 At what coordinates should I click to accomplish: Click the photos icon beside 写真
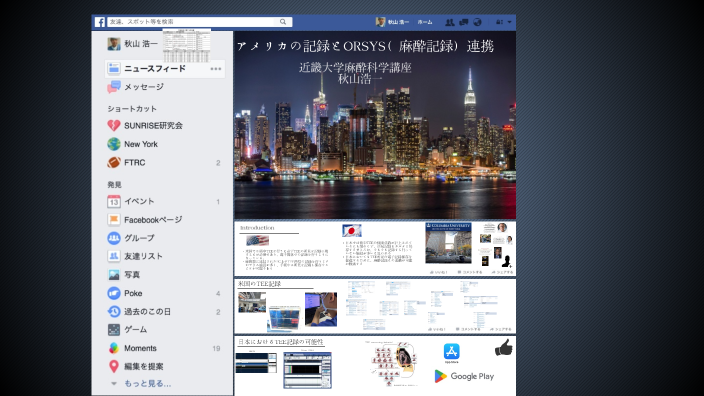(x=114, y=274)
